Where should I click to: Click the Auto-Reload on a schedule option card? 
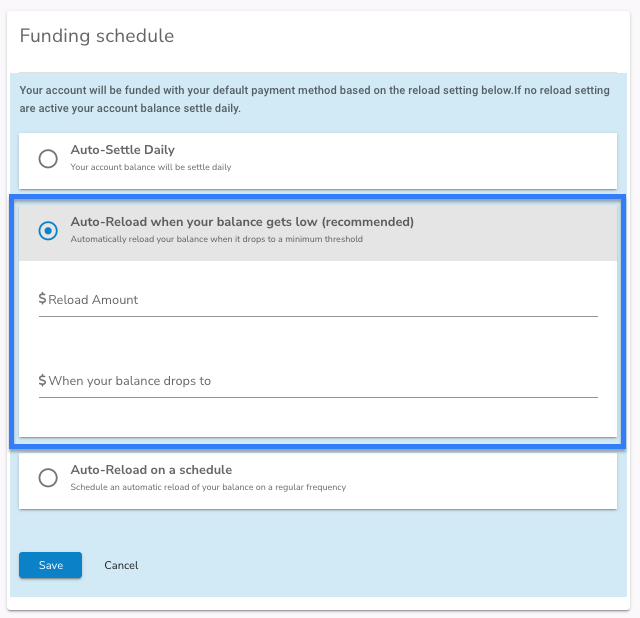click(x=318, y=480)
